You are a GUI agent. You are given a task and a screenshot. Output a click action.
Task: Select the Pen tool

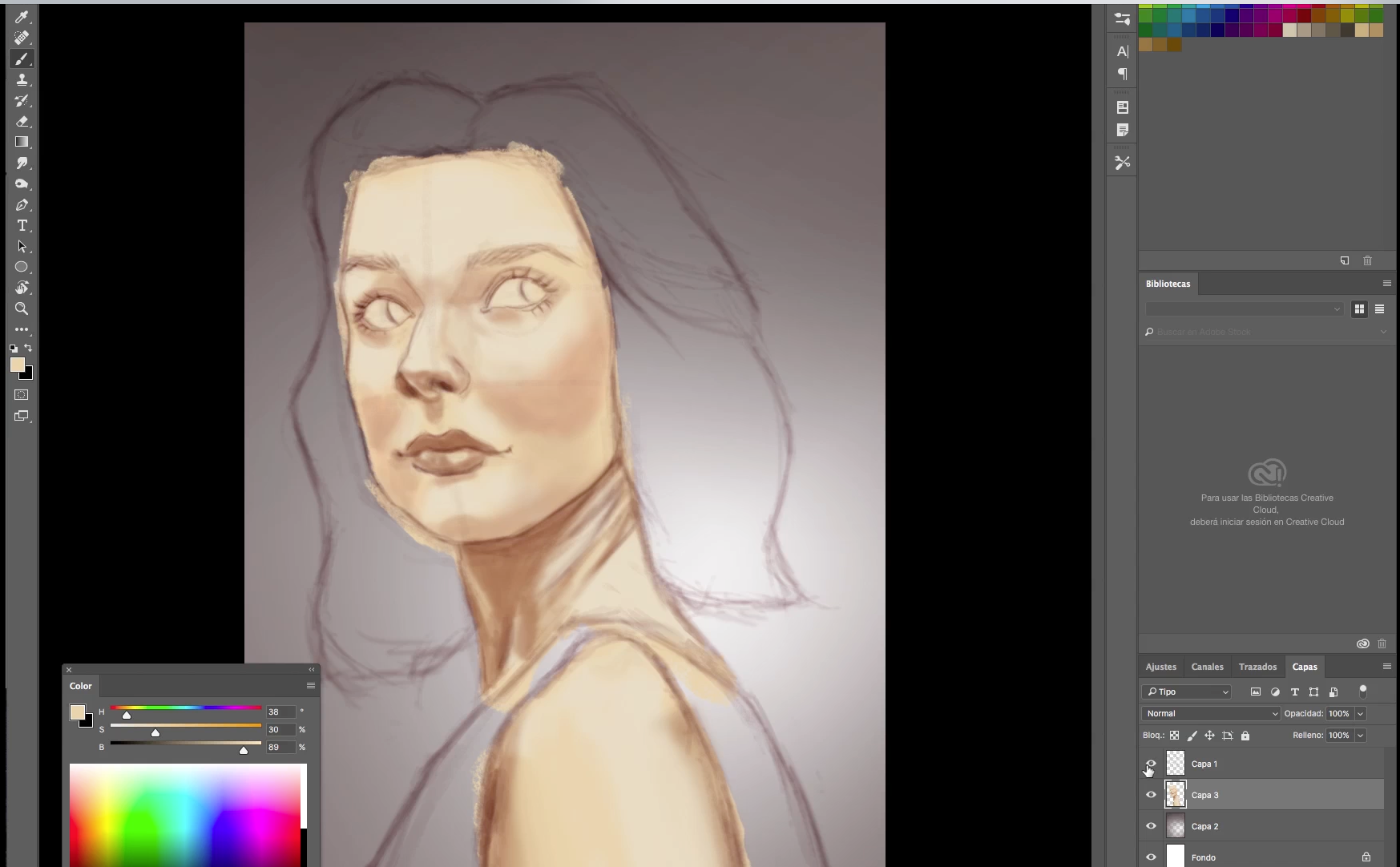(x=22, y=205)
